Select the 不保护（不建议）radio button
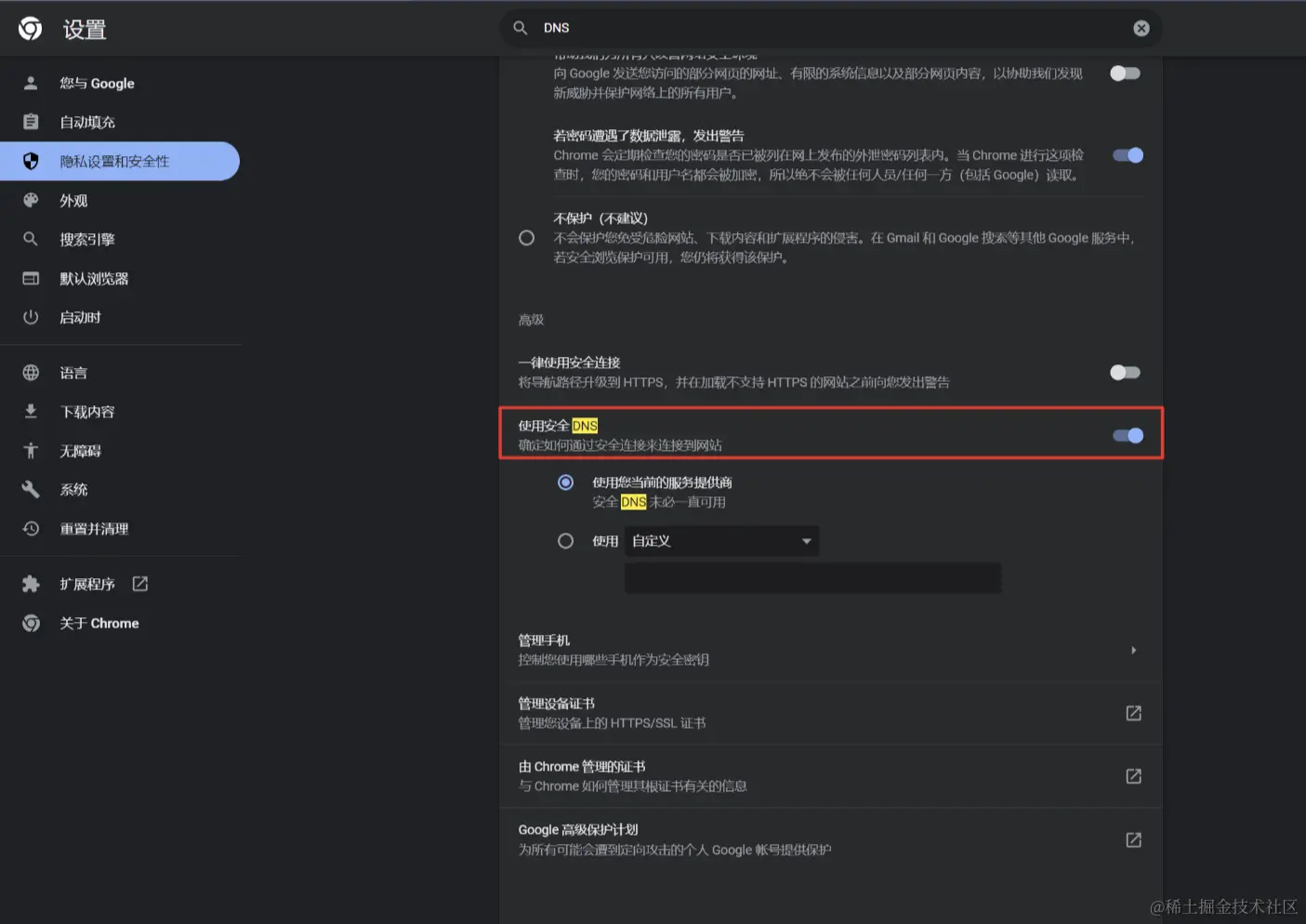1306x924 pixels. (x=527, y=238)
